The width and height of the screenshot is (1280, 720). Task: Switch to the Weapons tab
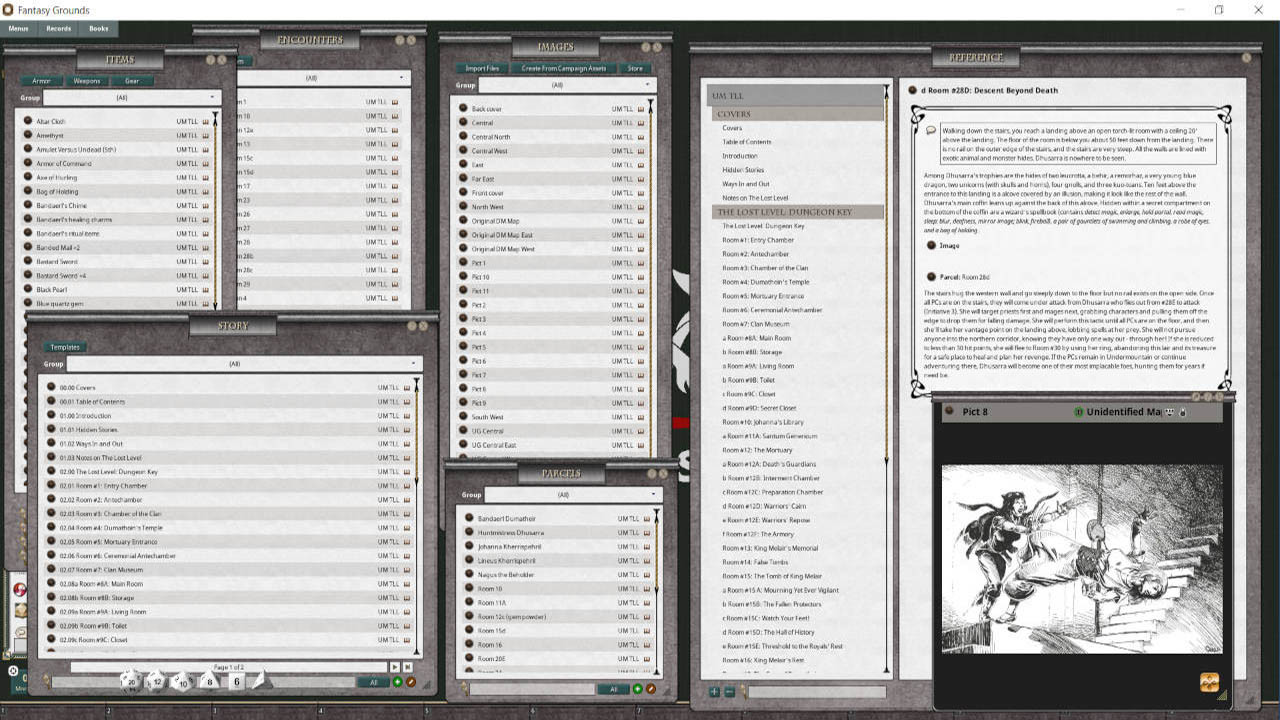(x=86, y=80)
